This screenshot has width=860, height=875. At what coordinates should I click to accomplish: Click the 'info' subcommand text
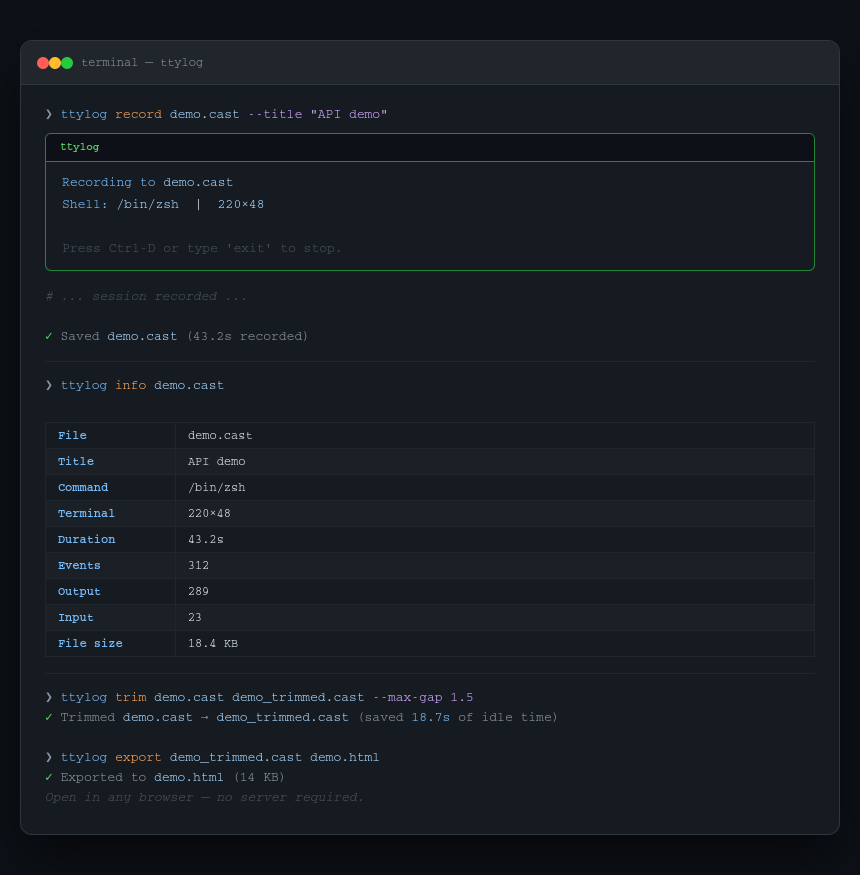131,385
